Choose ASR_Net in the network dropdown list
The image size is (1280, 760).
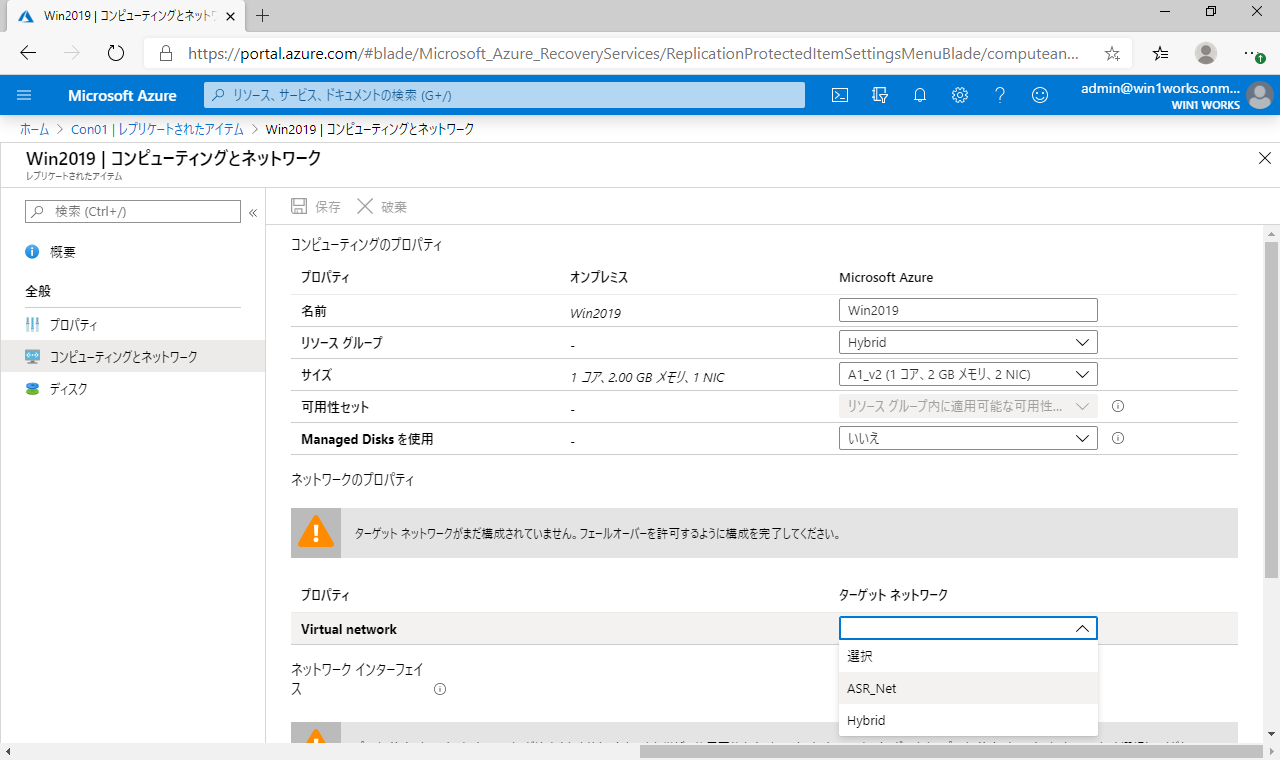click(x=968, y=688)
